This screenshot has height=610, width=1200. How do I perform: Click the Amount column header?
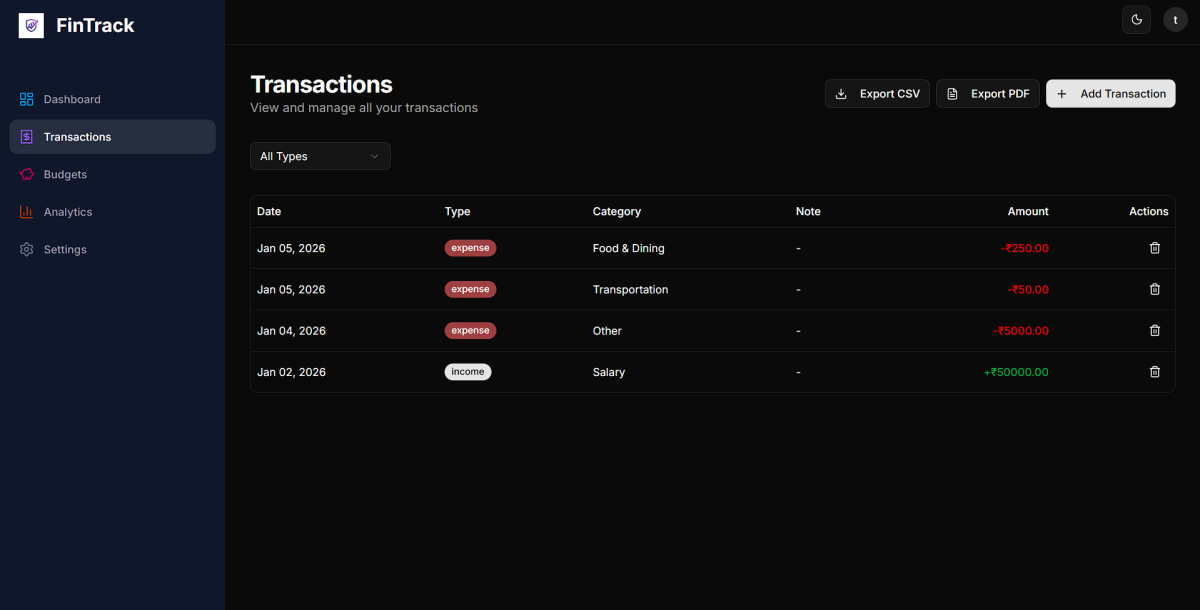point(1028,211)
